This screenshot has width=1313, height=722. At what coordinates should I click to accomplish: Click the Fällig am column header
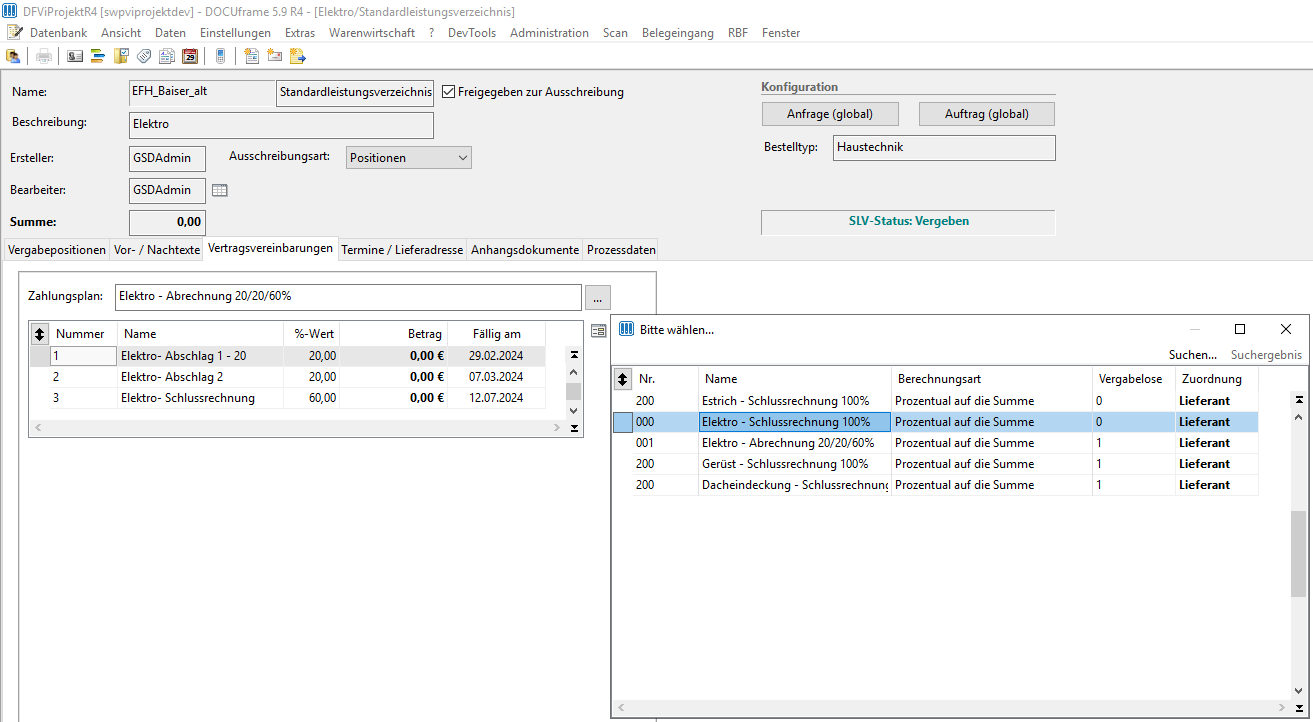point(496,334)
